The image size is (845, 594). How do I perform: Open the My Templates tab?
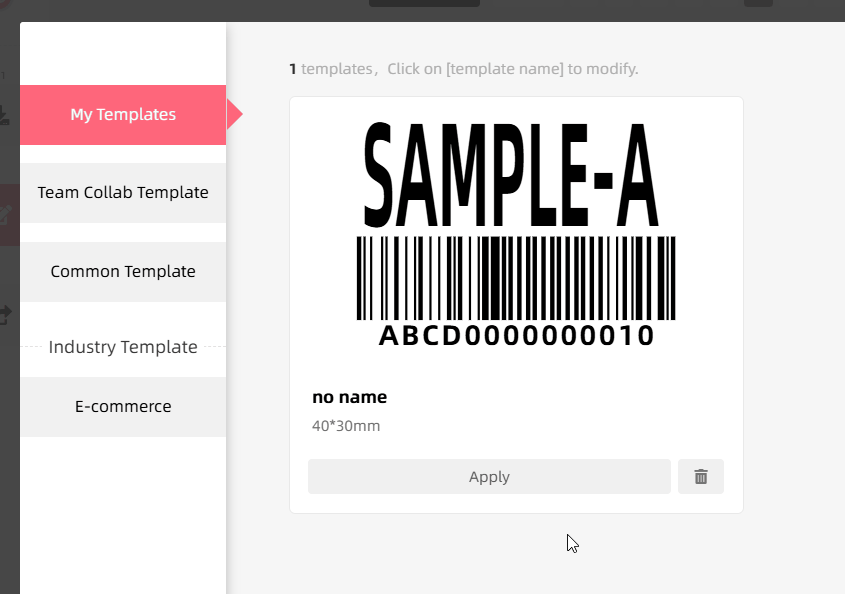(123, 115)
